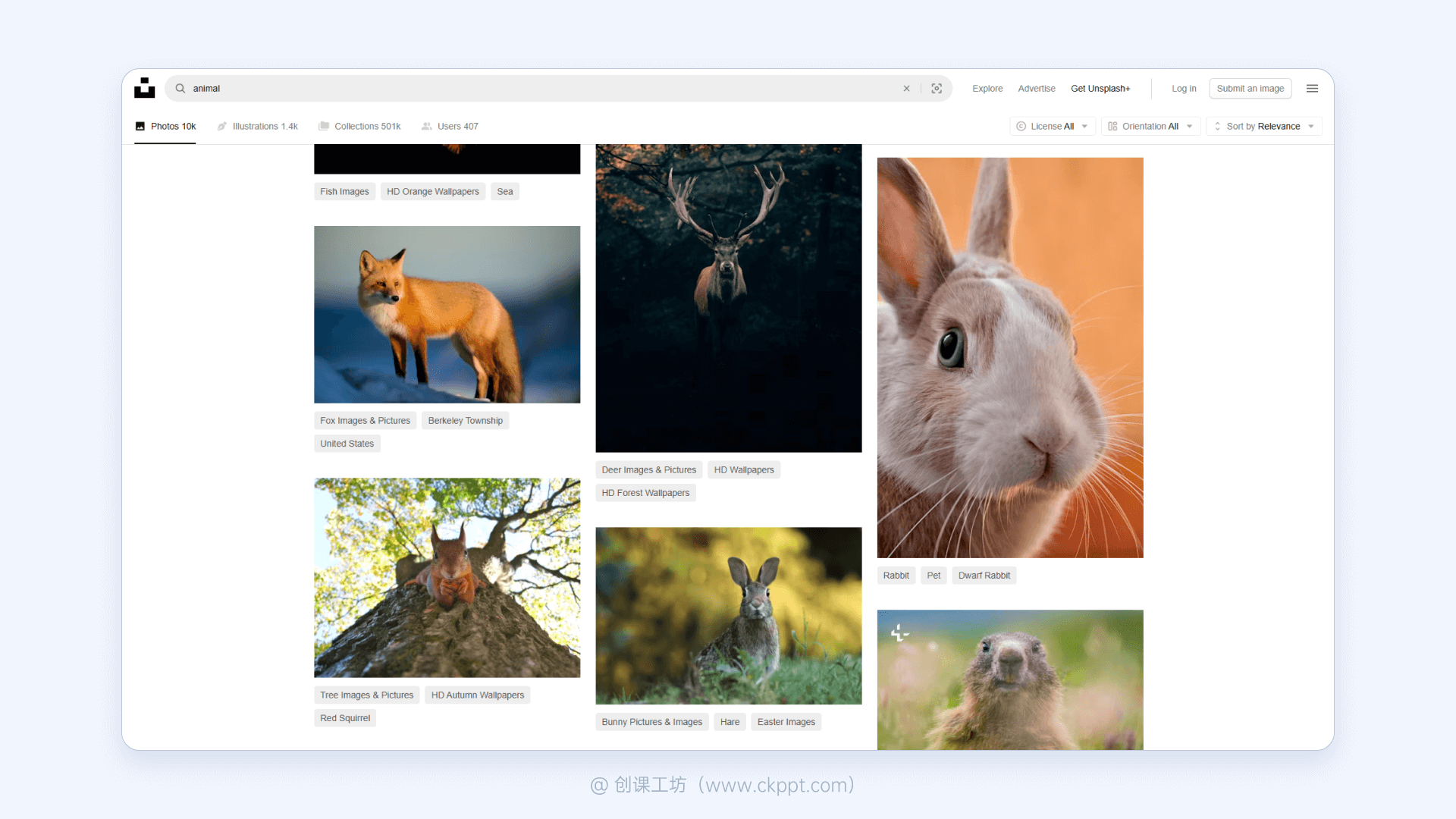Switch to the Users 407 tab
The height and width of the screenshot is (819, 1456).
pyautogui.click(x=450, y=127)
